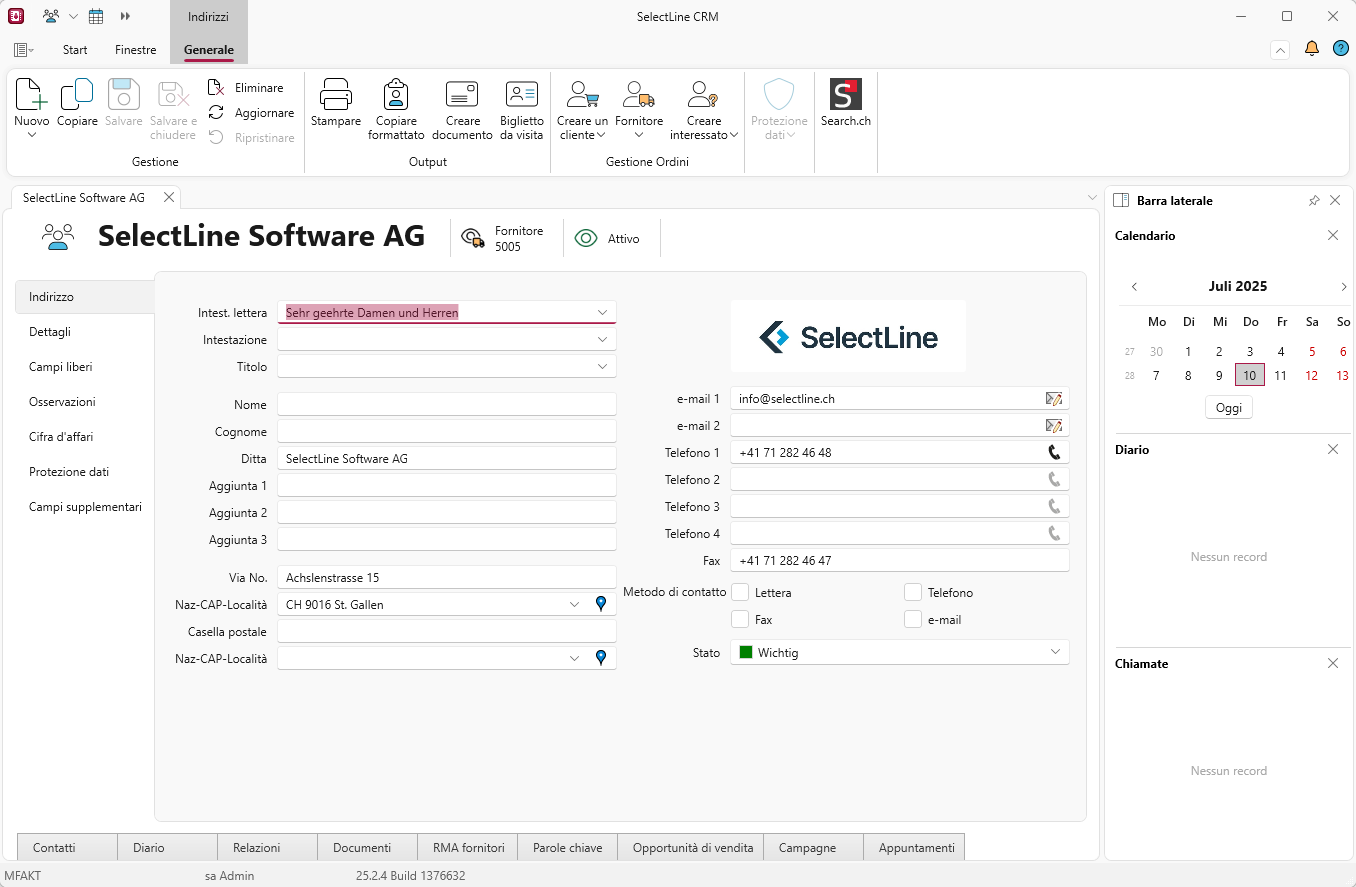
Task: Click map pin of Casella postale locality
Action: 601,658
